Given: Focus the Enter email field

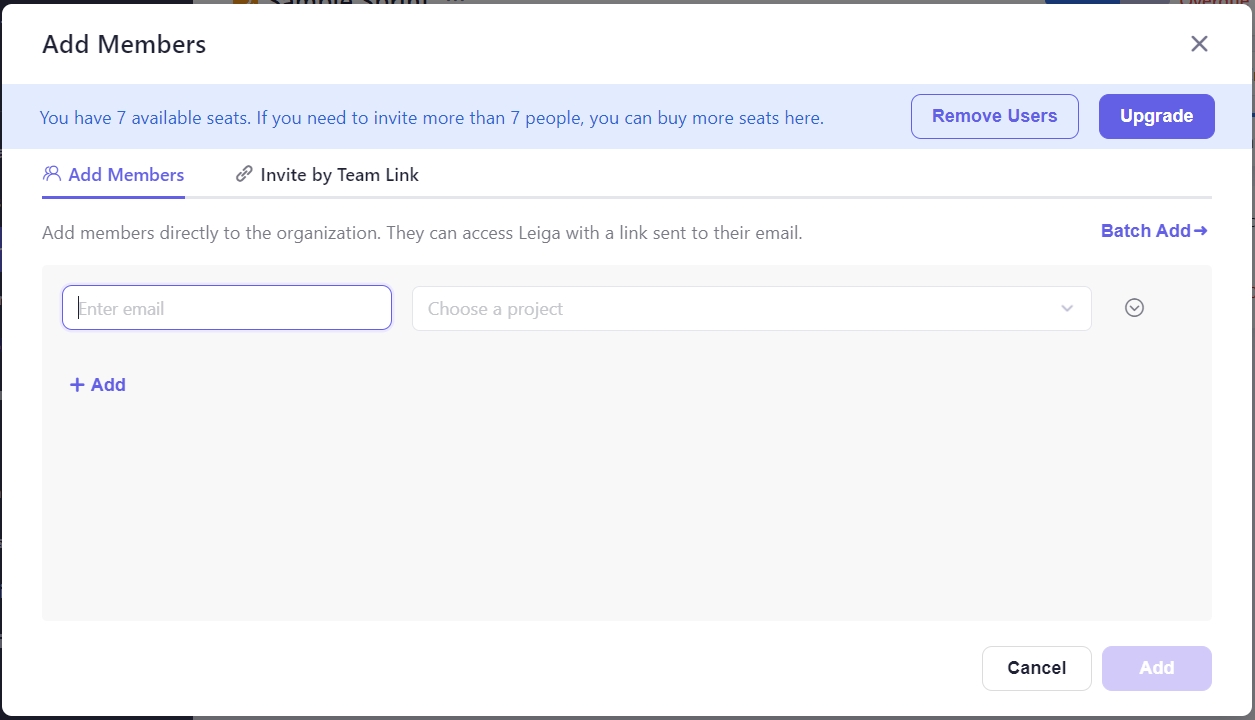Looking at the screenshot, I should 227,308.
